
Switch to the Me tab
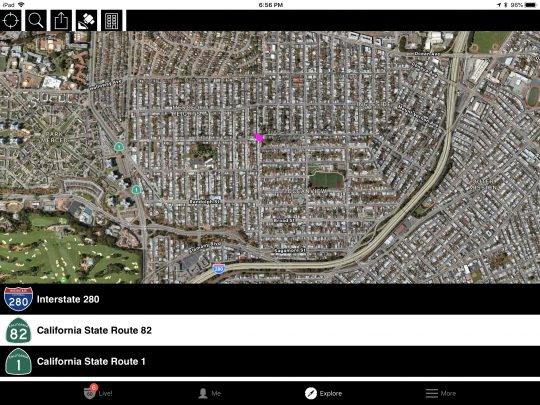[209, 393]
